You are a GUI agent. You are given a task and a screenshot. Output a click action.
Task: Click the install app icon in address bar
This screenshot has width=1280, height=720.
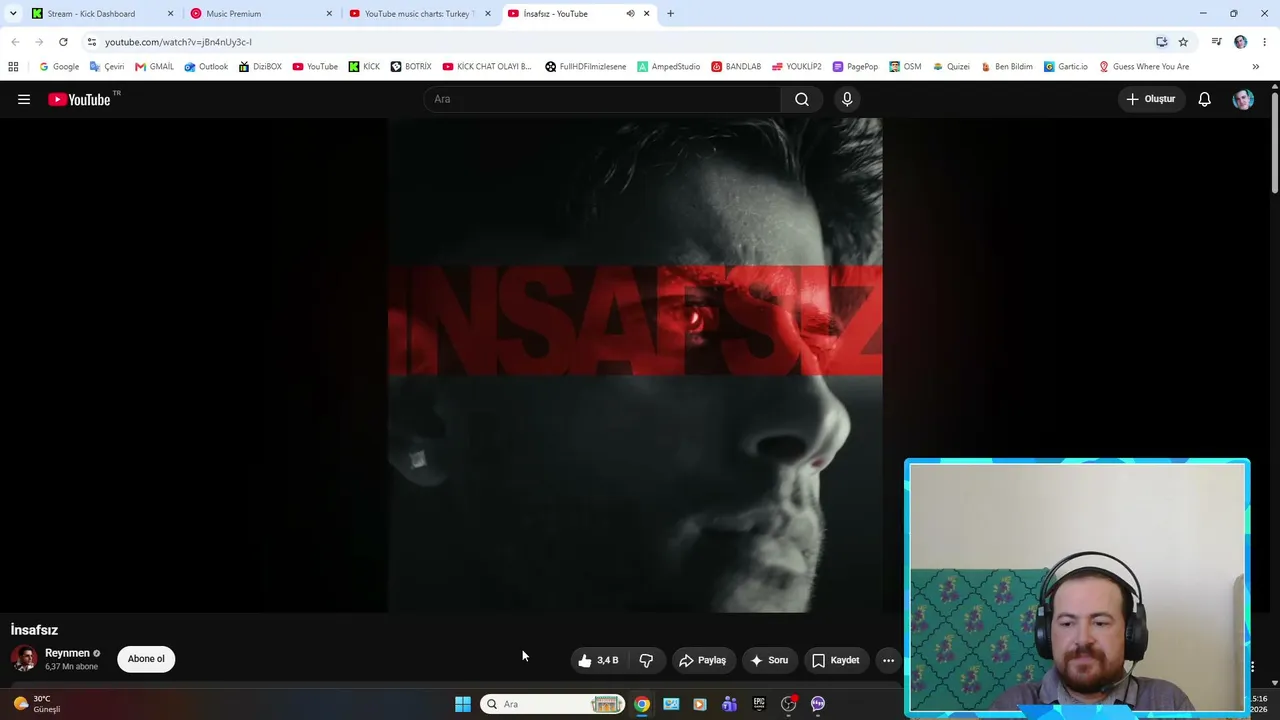coord(1161,42)
